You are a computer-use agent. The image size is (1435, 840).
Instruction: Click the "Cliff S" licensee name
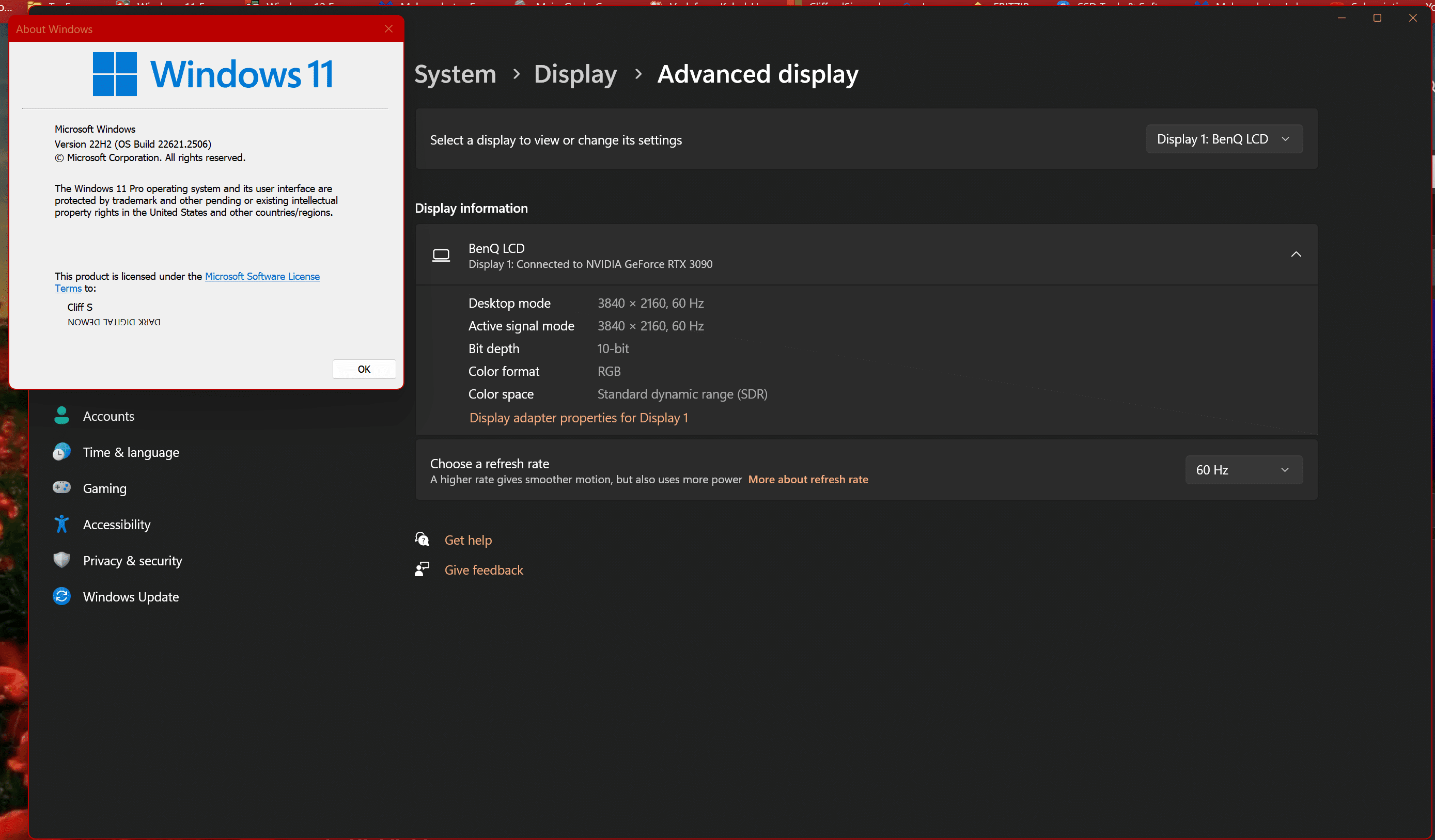click(x=80, y=307)
